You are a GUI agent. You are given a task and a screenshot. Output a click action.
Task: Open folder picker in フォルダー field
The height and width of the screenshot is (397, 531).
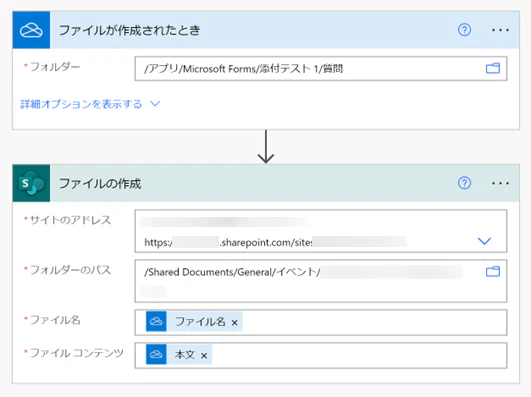[493, 68]
